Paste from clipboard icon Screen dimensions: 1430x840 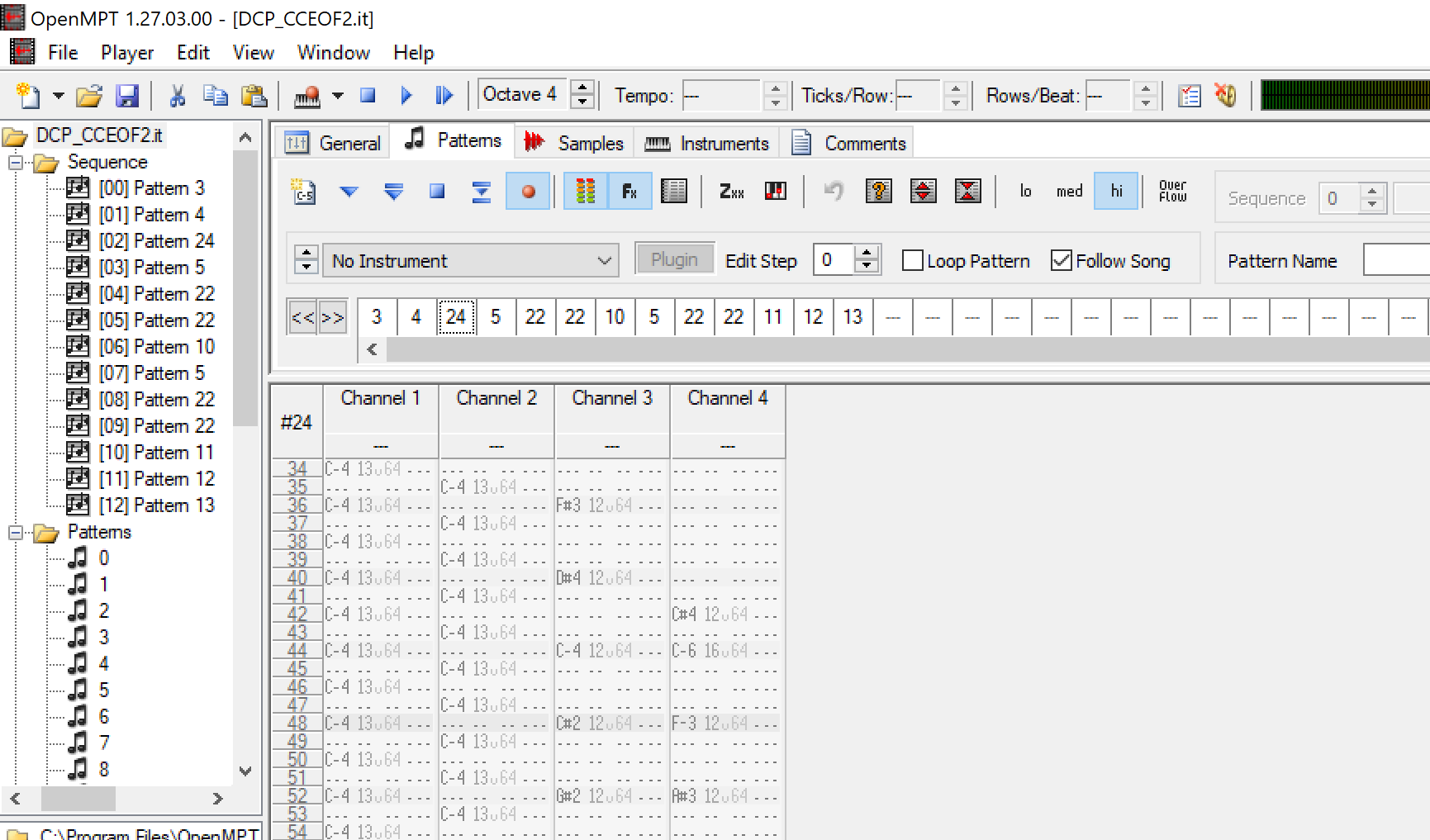point(254,96)
